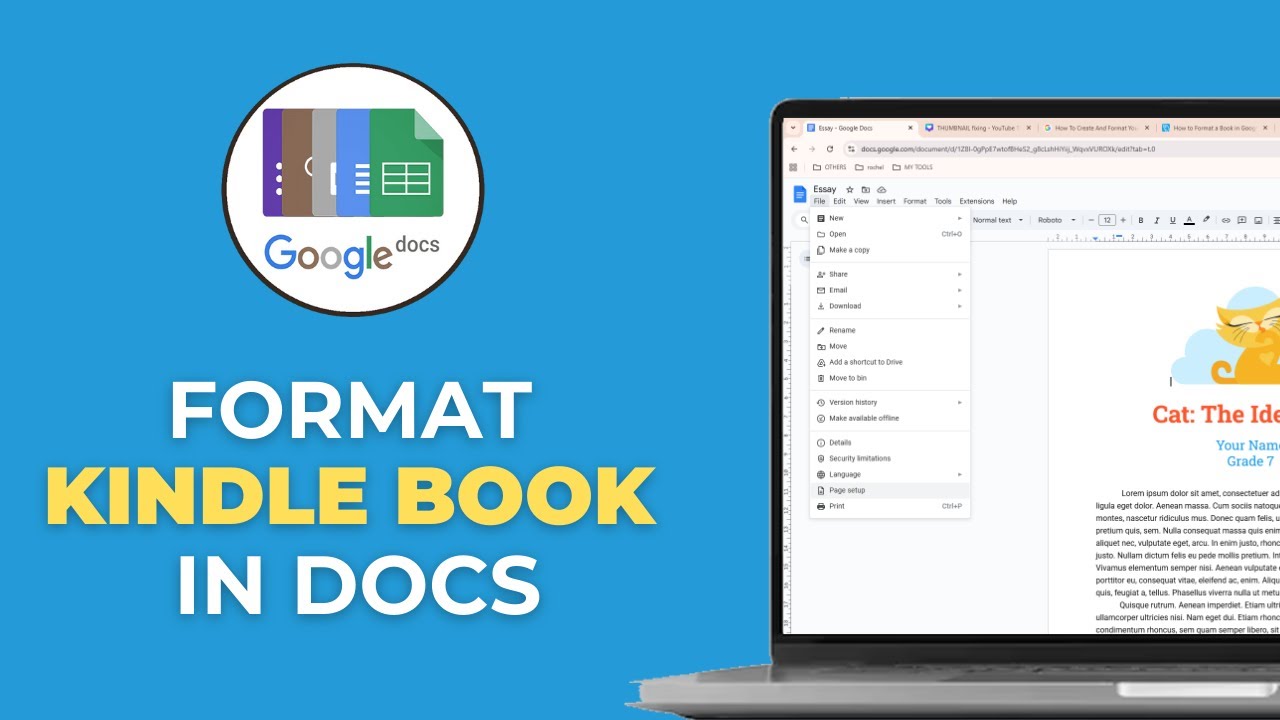Open the Edit menu
The width and height of the screenshot is (1280, 720).
pyautogui.click(x=840, y=201)
